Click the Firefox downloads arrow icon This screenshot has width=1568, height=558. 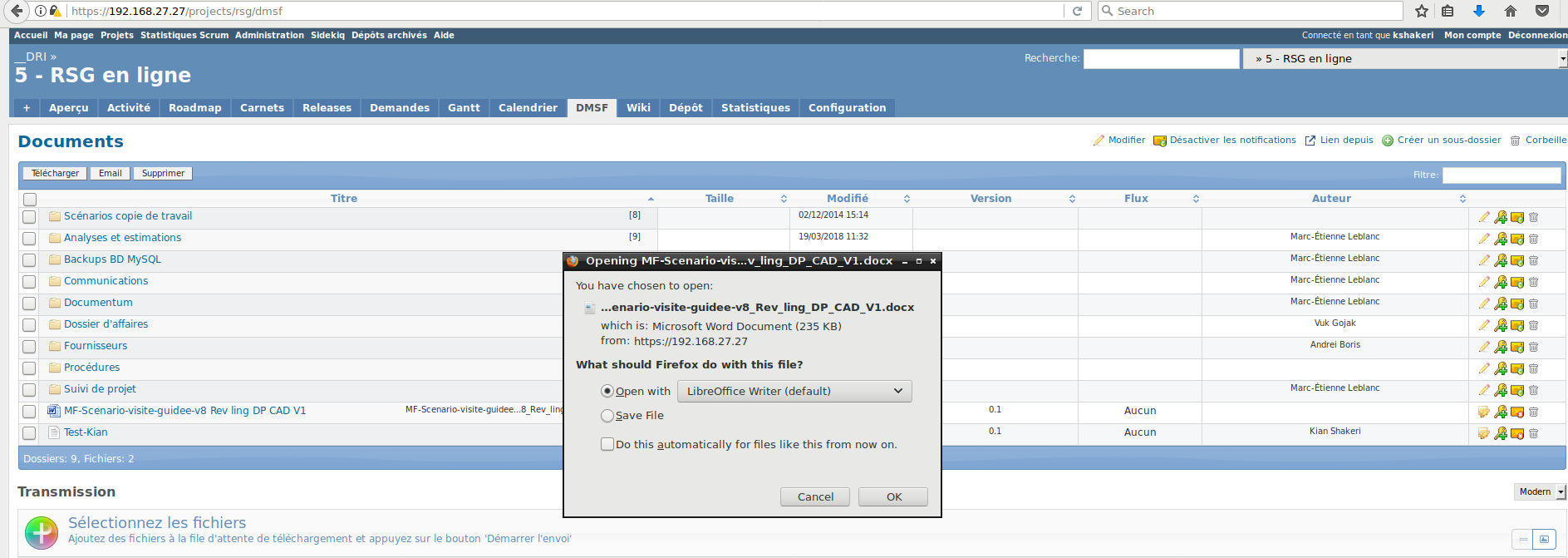tap(1479, 11)
